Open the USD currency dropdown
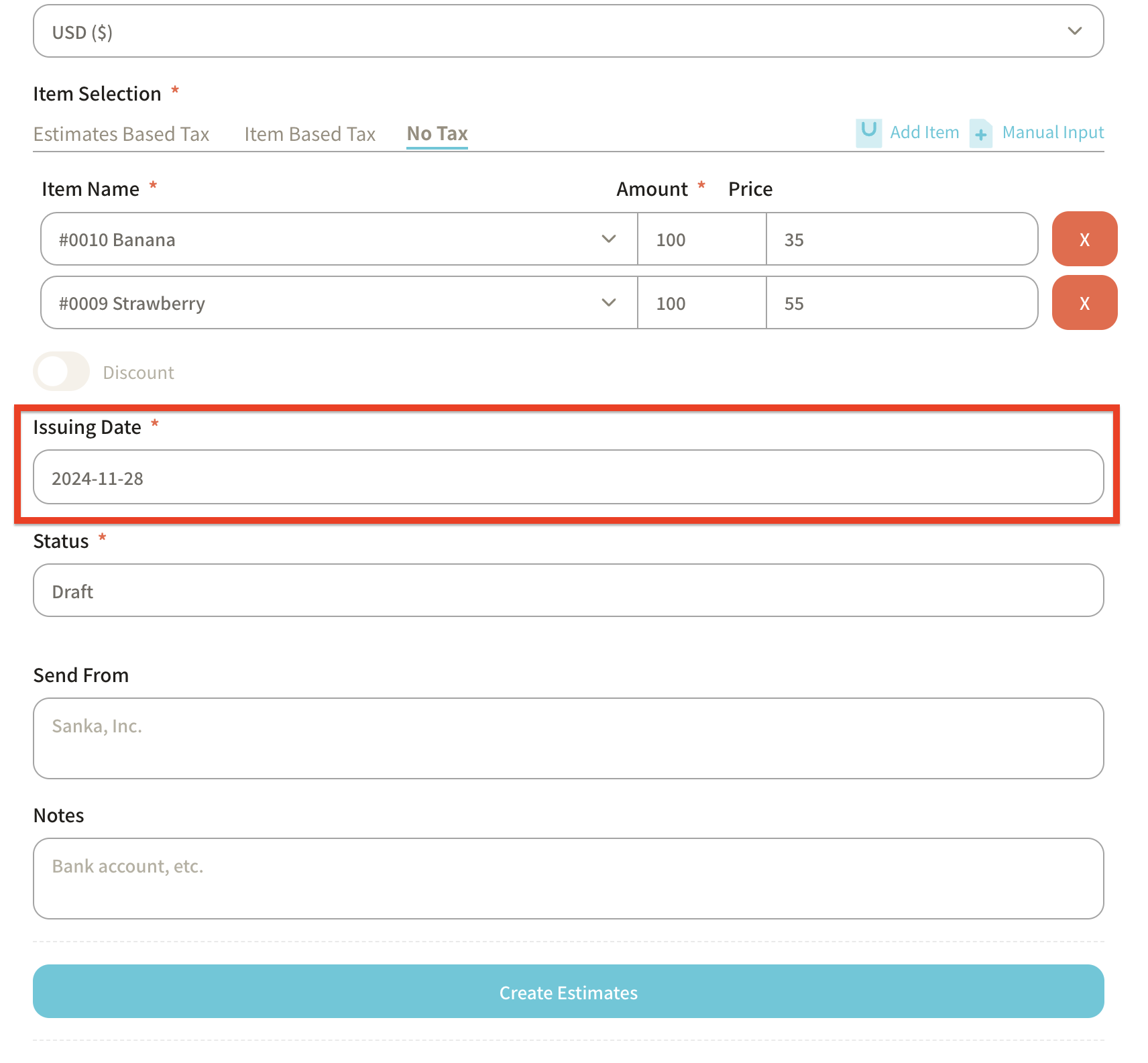 pos(568,32)
